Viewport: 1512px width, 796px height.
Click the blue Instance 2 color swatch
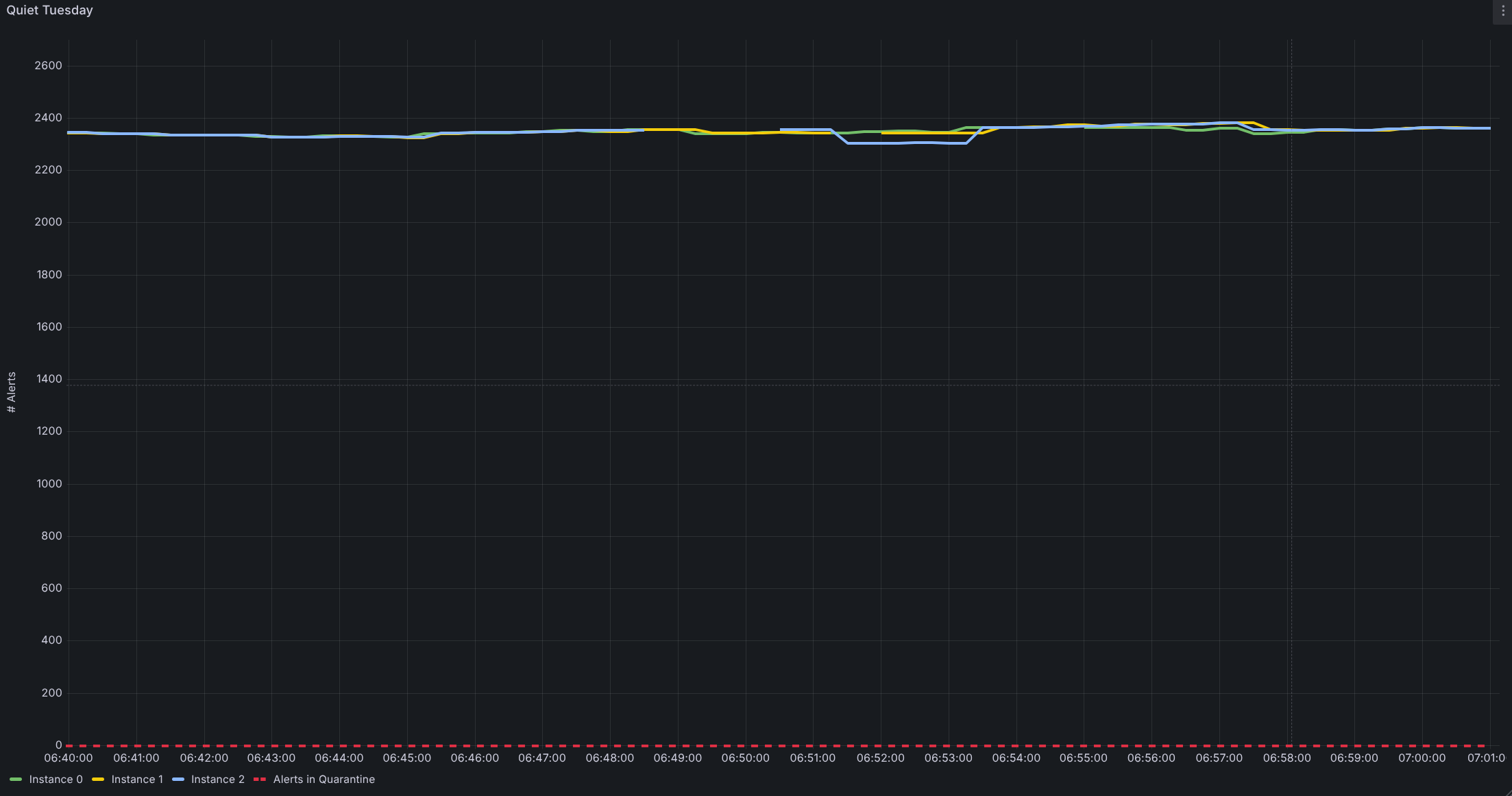178,780
